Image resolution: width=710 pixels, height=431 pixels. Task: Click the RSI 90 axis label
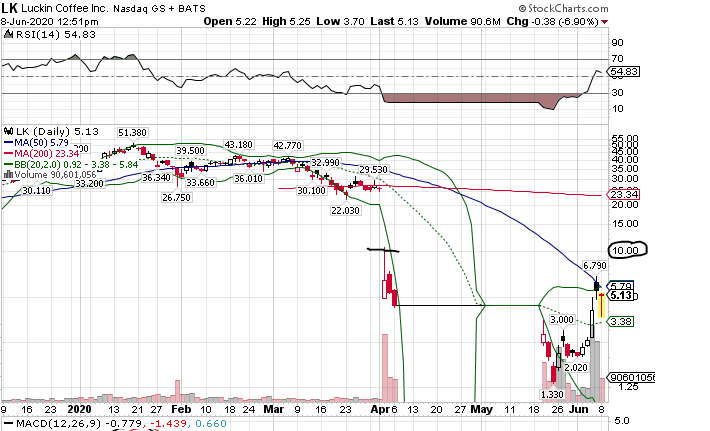[x=617, y=43]
